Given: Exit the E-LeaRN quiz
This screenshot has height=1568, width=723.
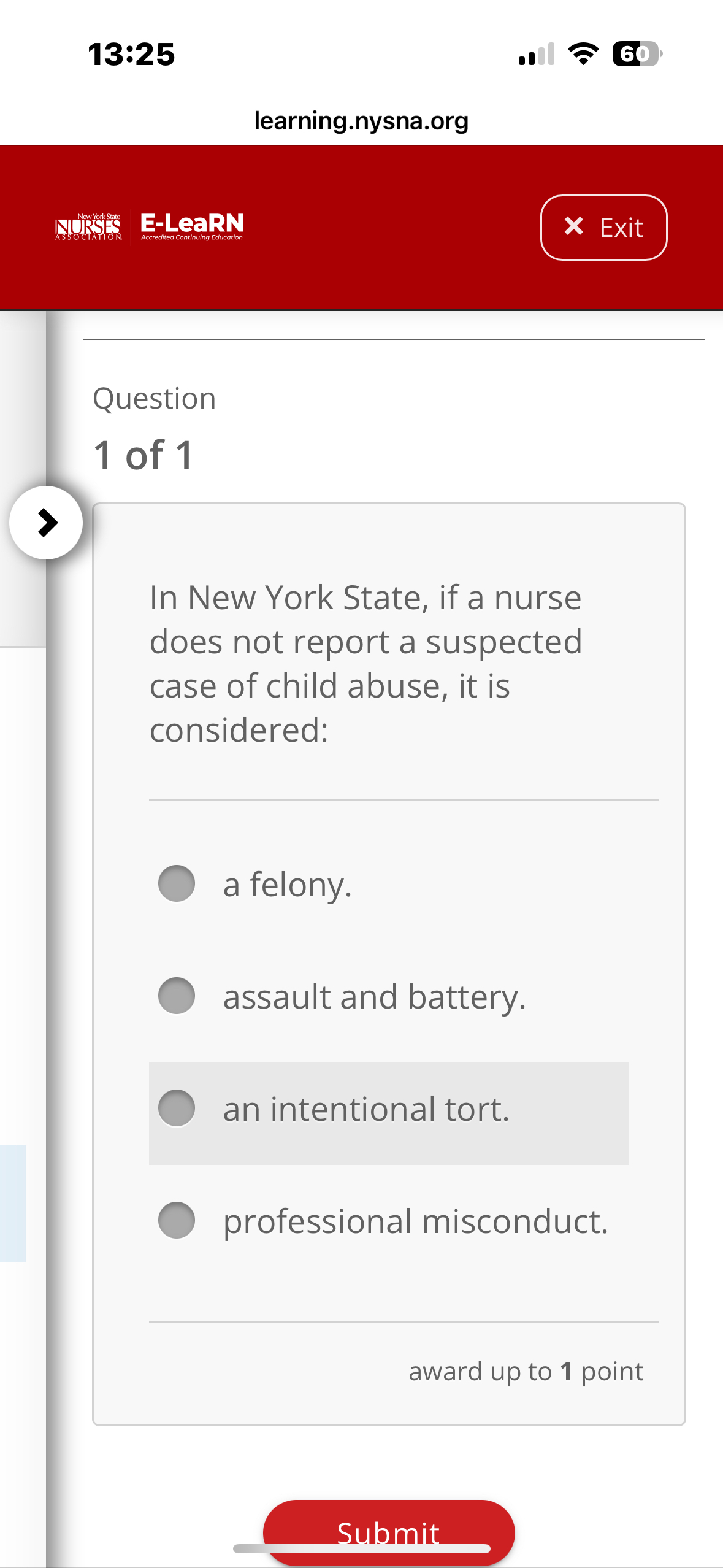Looking at the screenshot, I should pos(603,228).
